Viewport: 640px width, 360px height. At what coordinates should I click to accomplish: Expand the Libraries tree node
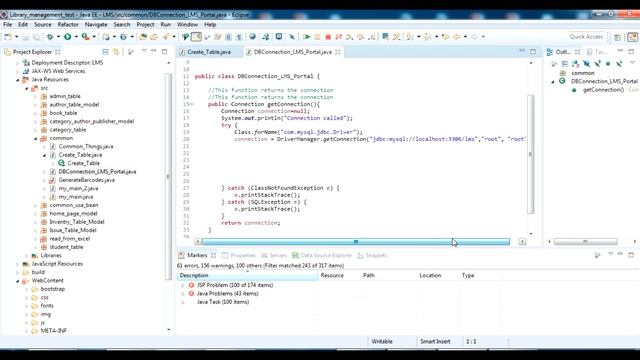(x=27, y=256)
